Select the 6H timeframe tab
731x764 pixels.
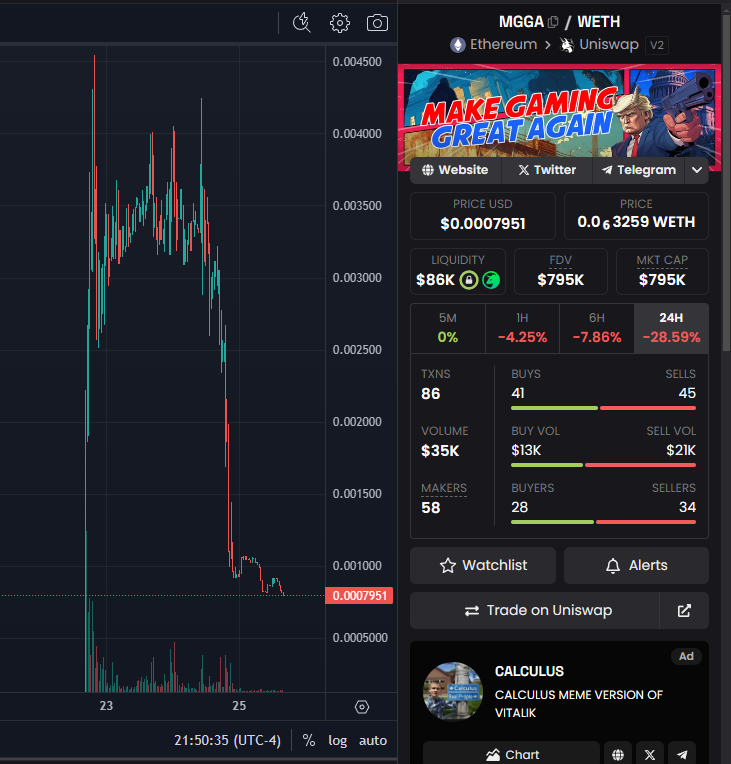tap(597, 328)
